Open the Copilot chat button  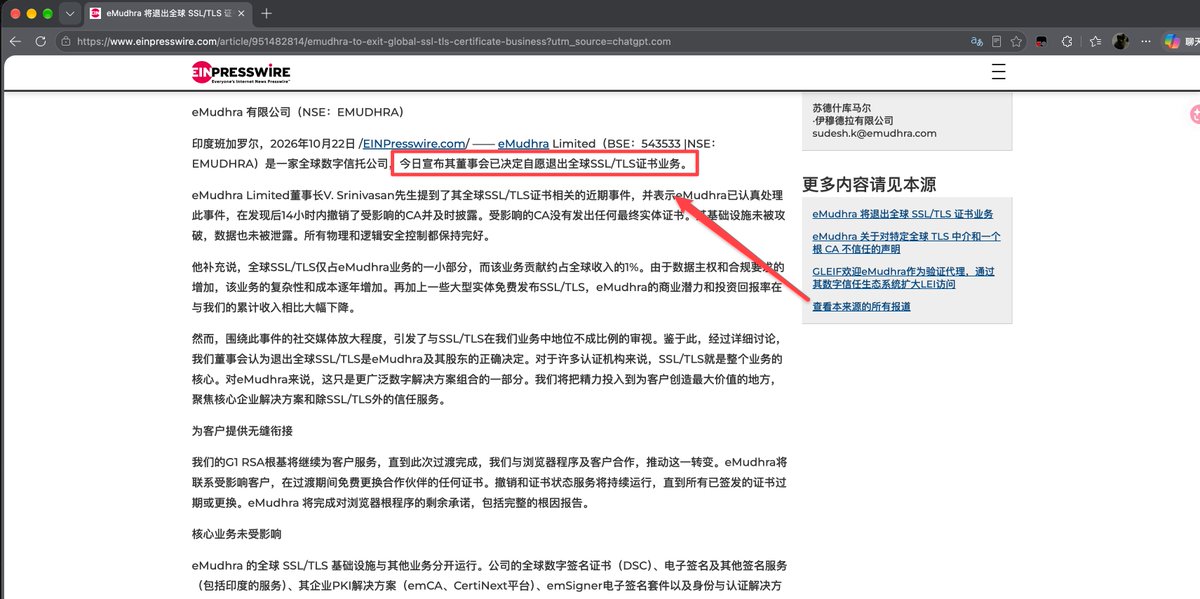coord(1182,42)
